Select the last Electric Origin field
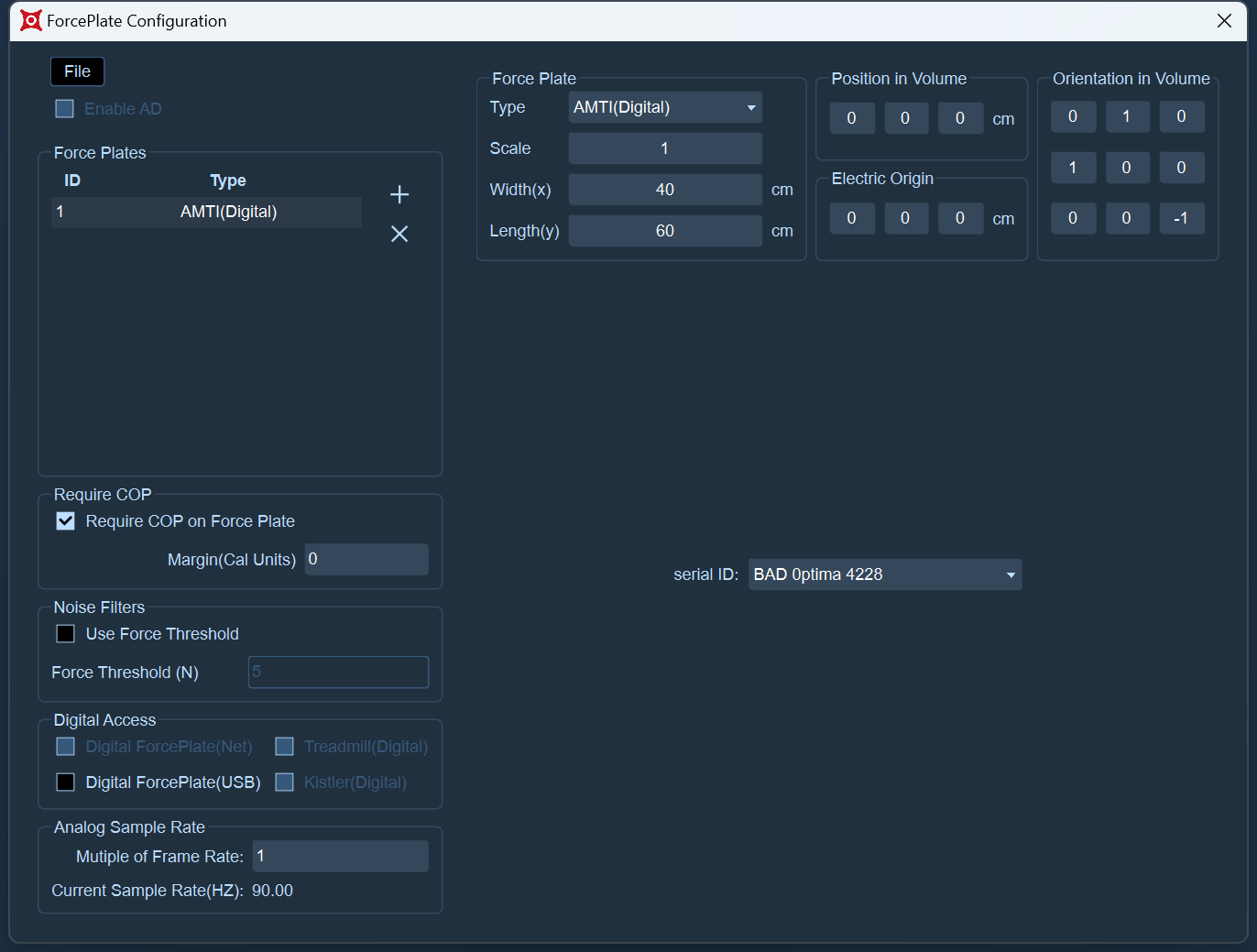This screenshot has width=1257, height=952. pos(960,218)
